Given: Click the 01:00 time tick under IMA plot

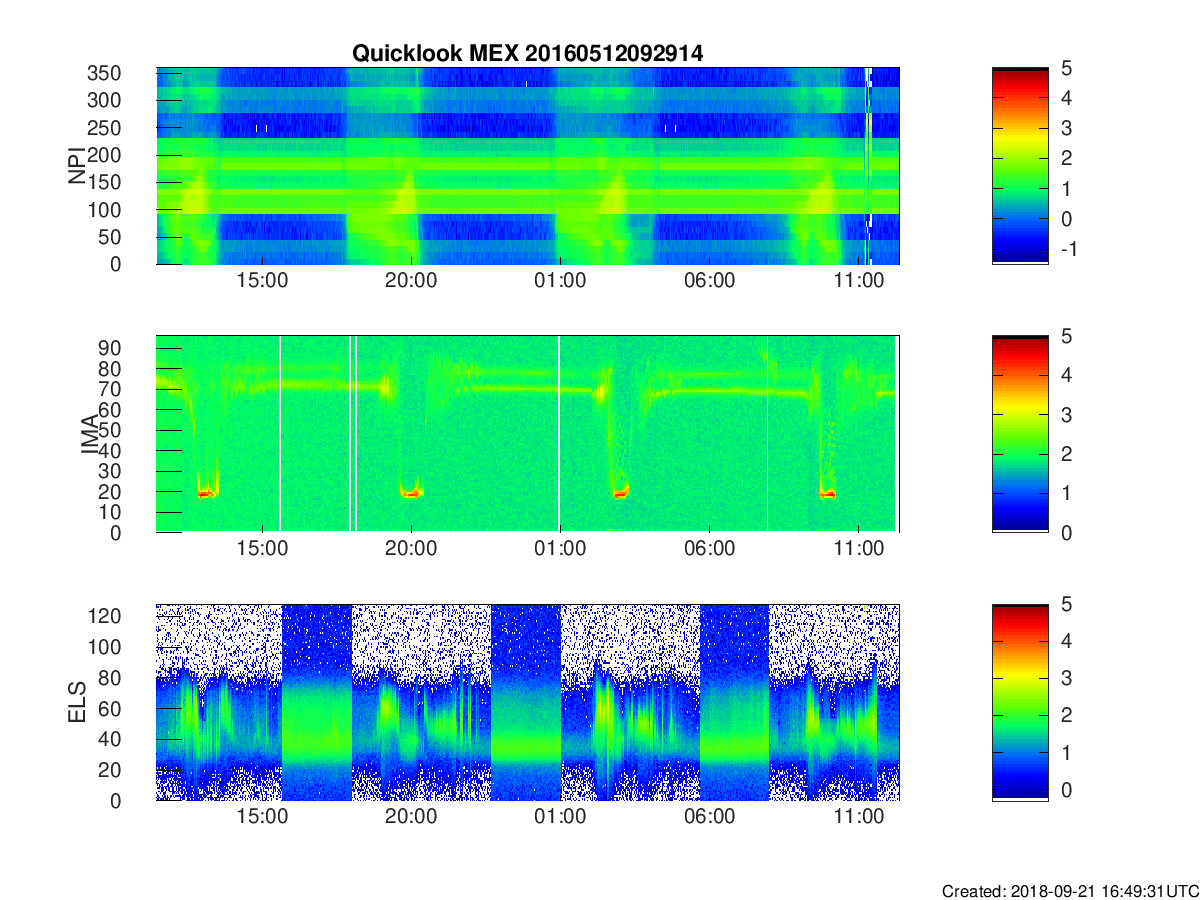Looking at the screenshot, I should click(560, 549).
